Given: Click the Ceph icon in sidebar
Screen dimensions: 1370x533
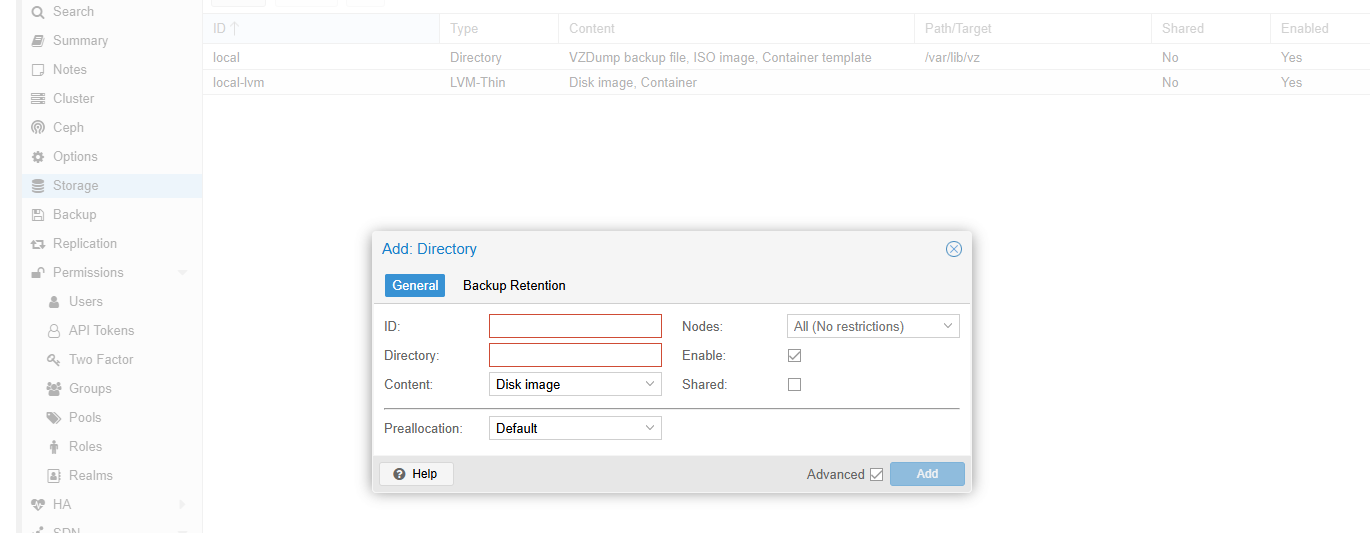Looking at the screenshot, I should coord(38,128).
